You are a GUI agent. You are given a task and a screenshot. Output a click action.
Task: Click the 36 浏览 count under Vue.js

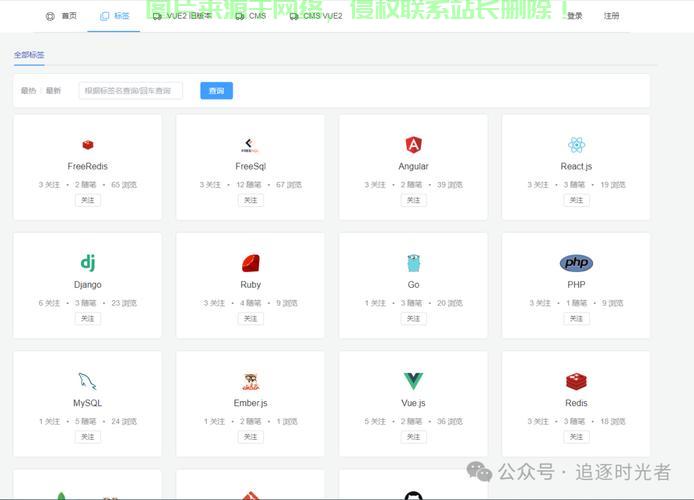click(x=450, y=421)
